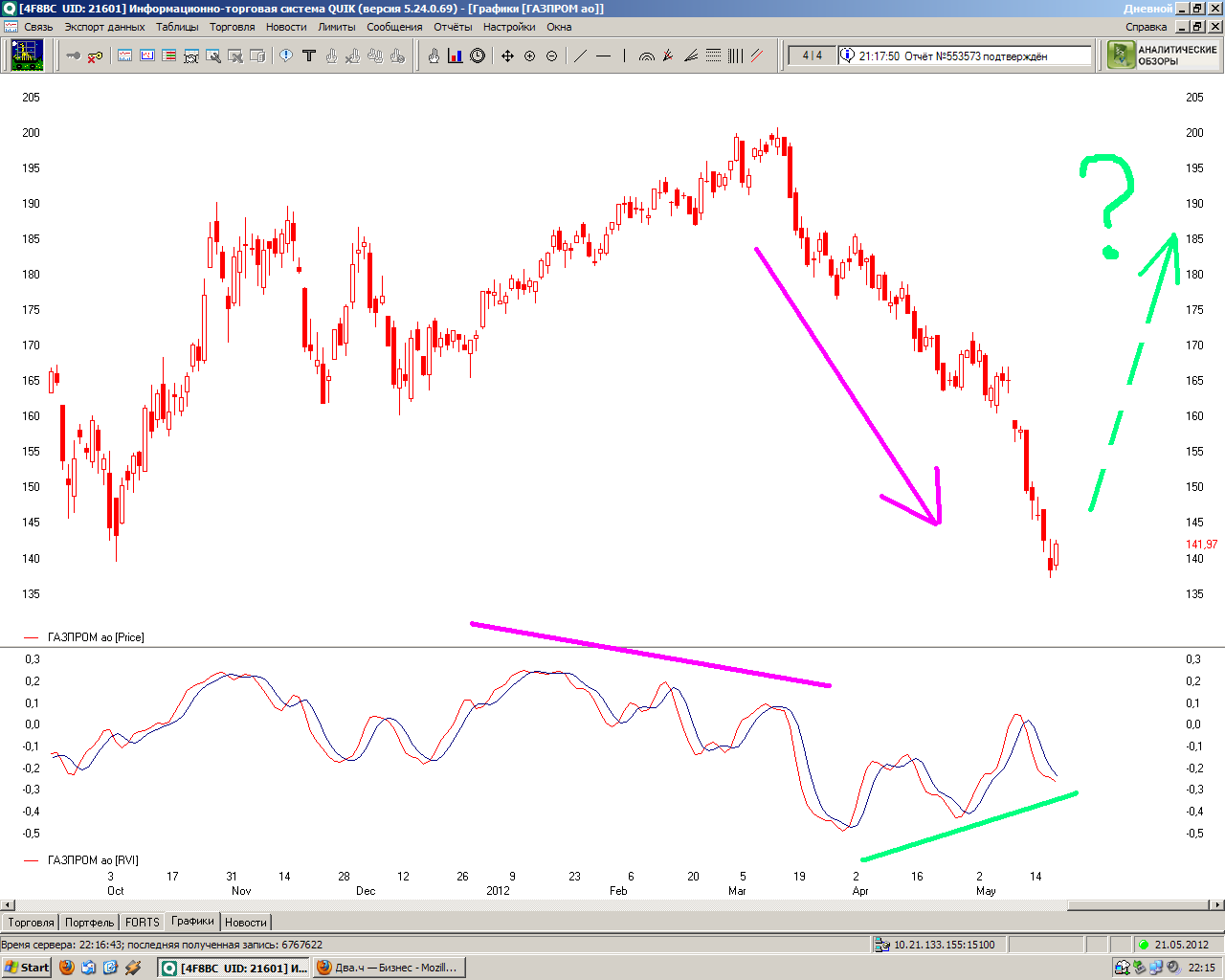Click the Firefox quick launch icon
The image size is (1225, 980).
(x=66, y=968)
